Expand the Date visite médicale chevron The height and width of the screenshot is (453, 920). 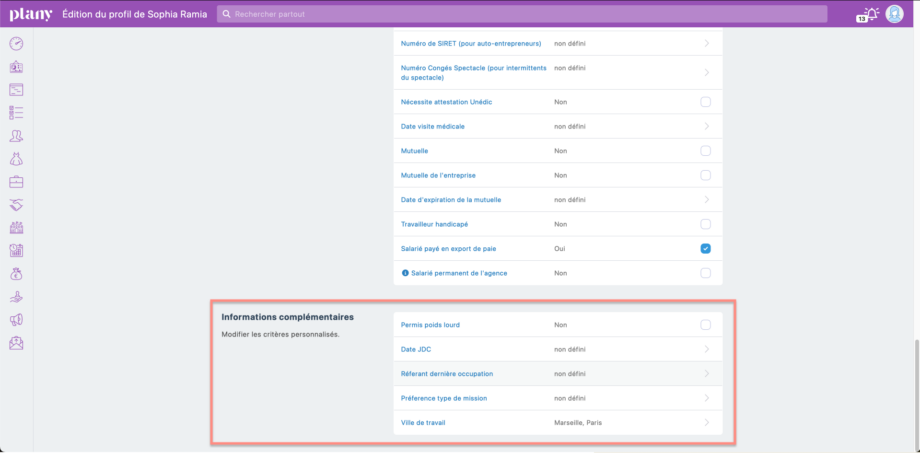(706, 127)
